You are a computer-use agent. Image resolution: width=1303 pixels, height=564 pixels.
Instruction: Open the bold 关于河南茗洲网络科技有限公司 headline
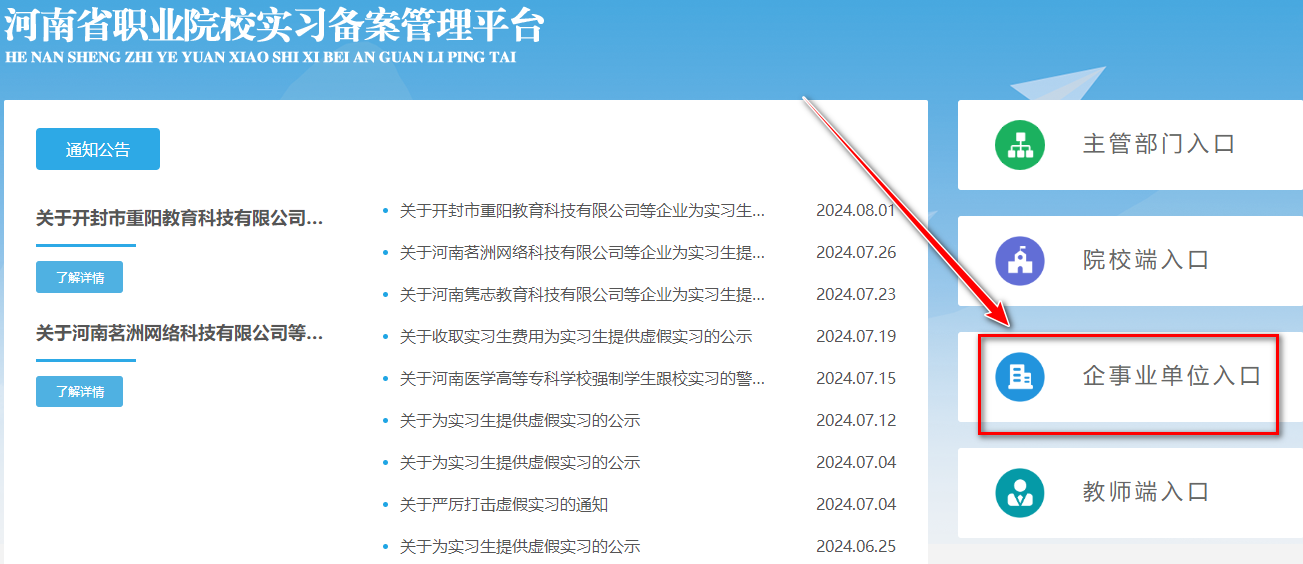click(x=180, y=333)
